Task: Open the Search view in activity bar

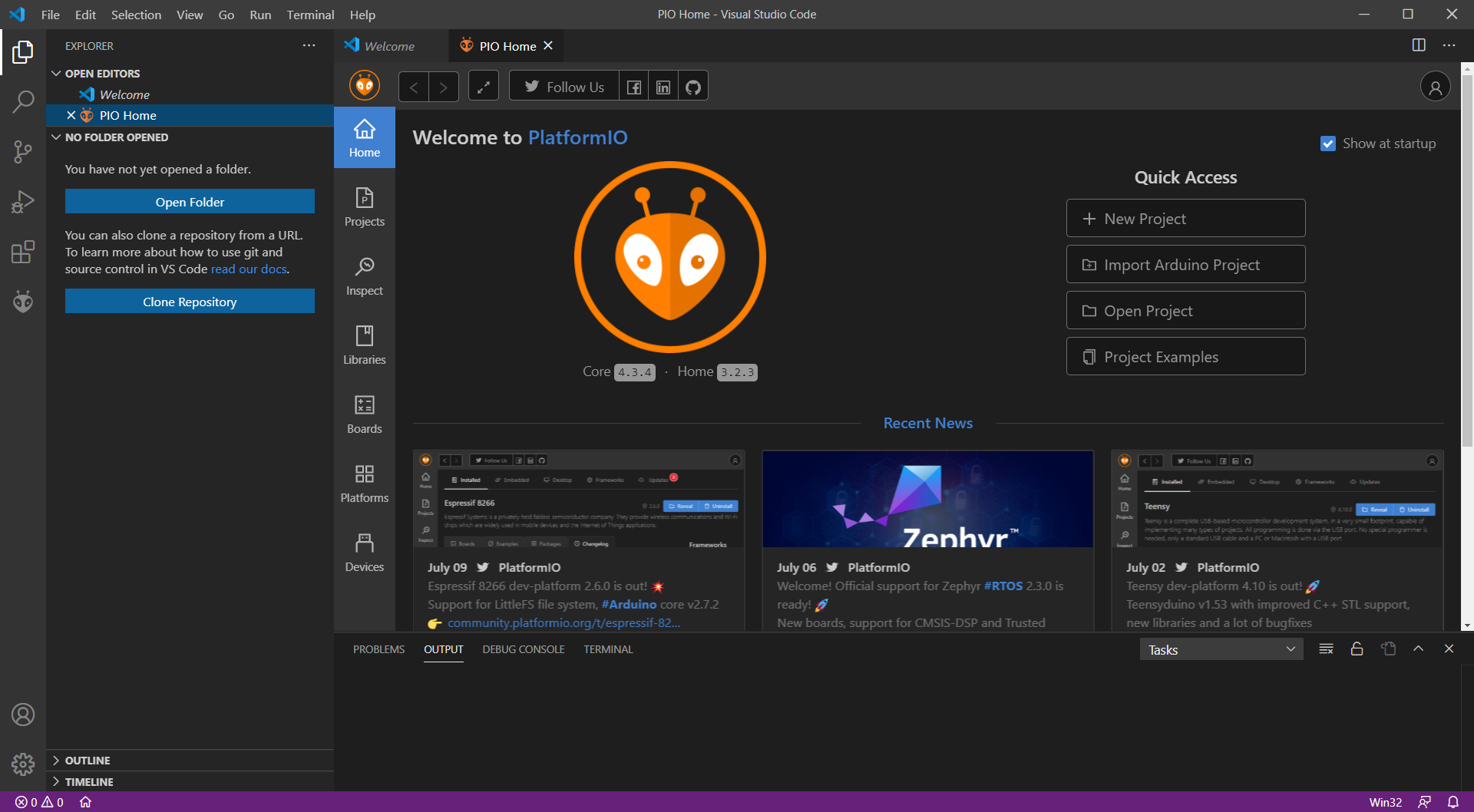Action: (23, 101)
